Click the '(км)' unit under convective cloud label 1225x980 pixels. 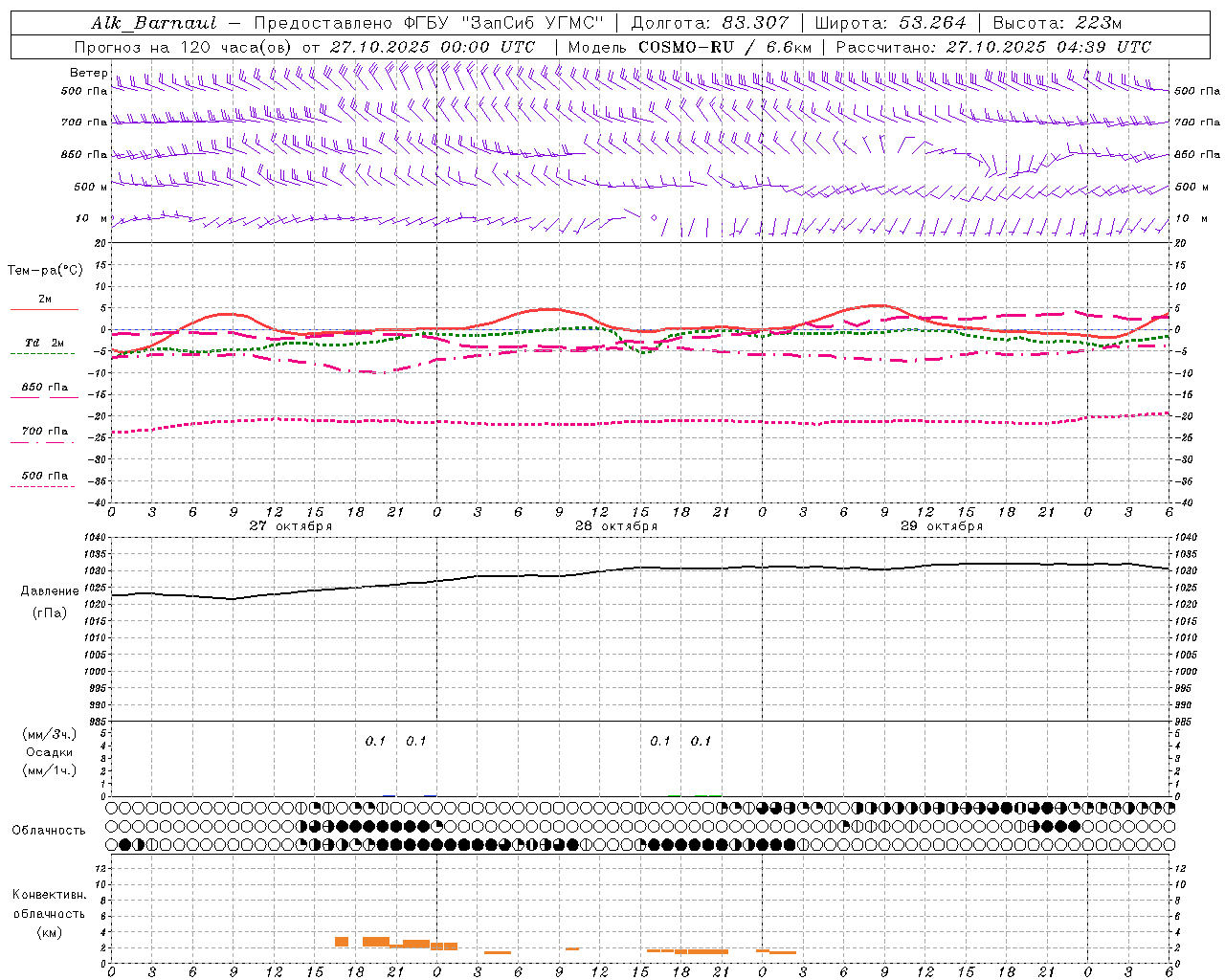click(x=49, y=932)
